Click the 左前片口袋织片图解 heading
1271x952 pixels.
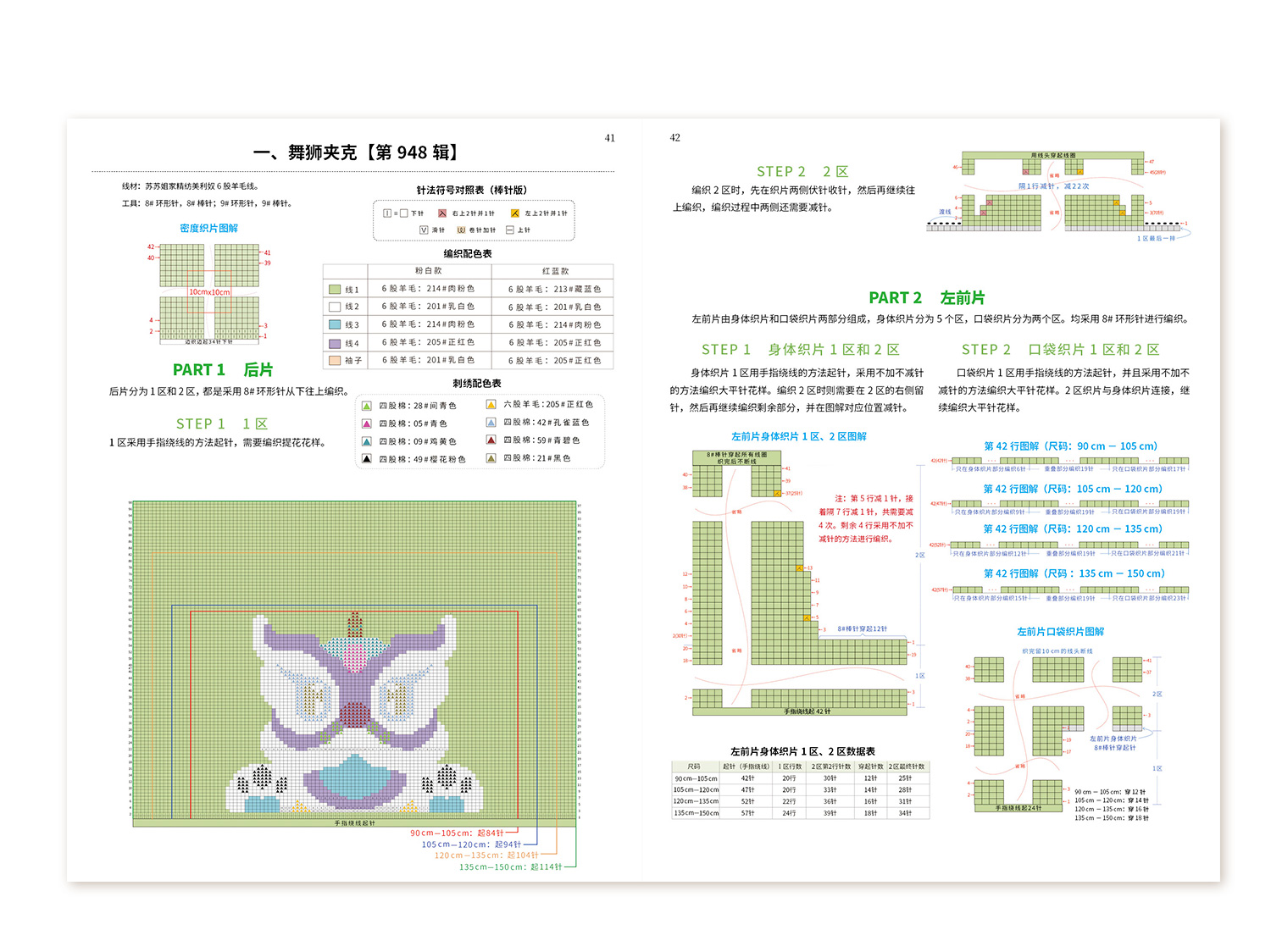(1060, 632)
